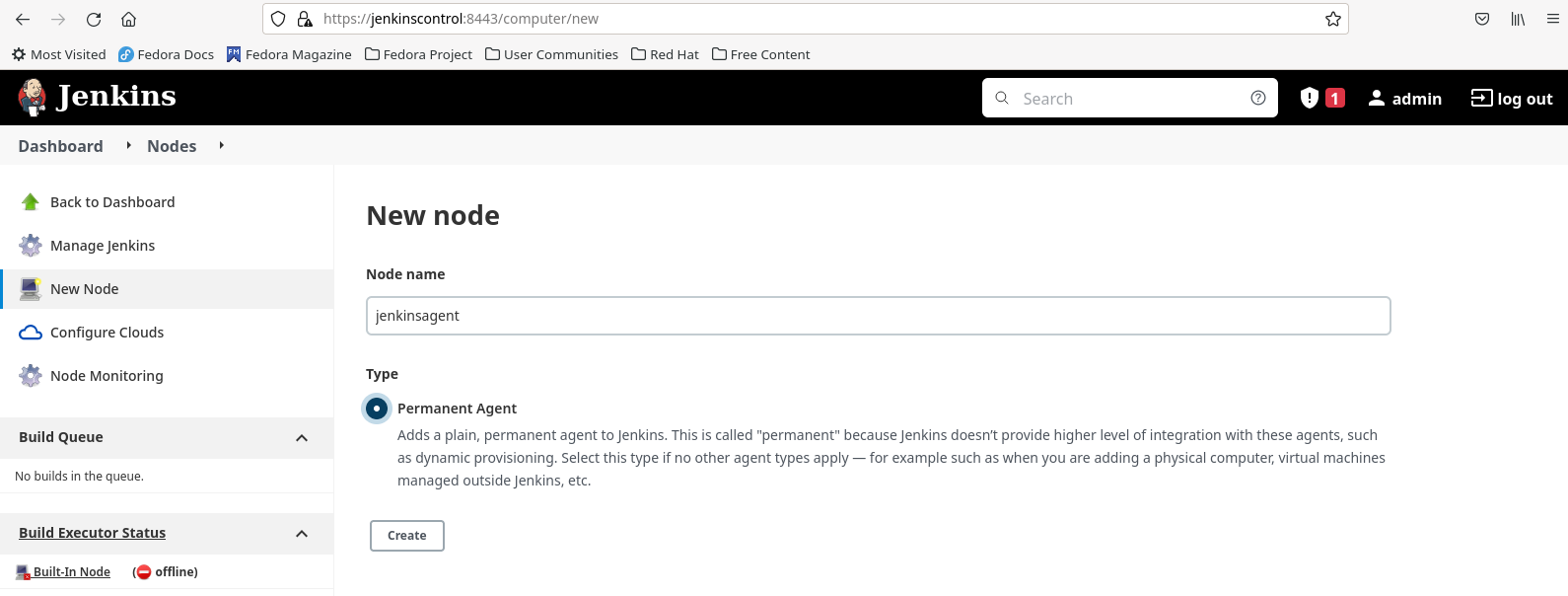1568x596 pixels.
Task: Click the Jenkins title text
Action: (x=116, y=96)
